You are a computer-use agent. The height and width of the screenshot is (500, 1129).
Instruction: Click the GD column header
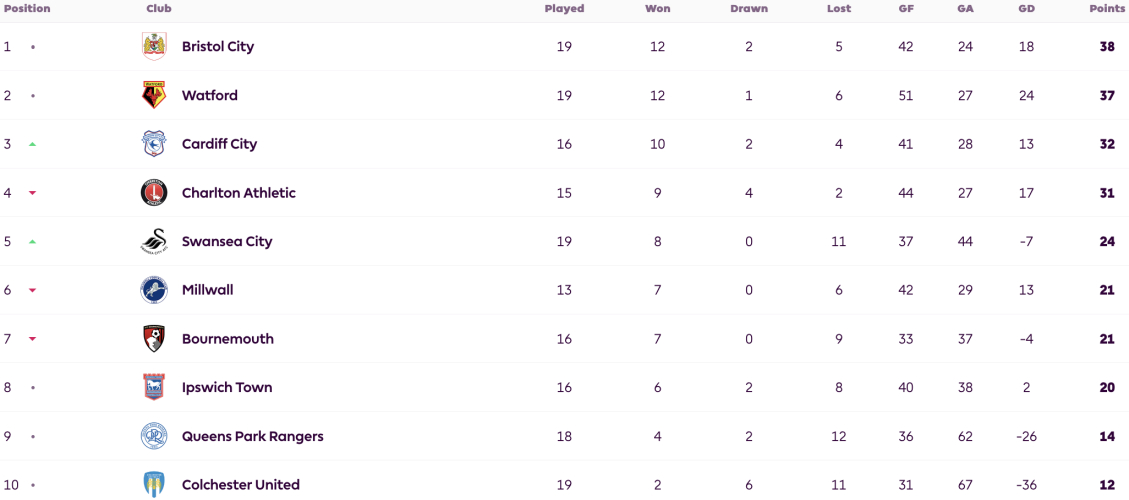pos(1027,9)
